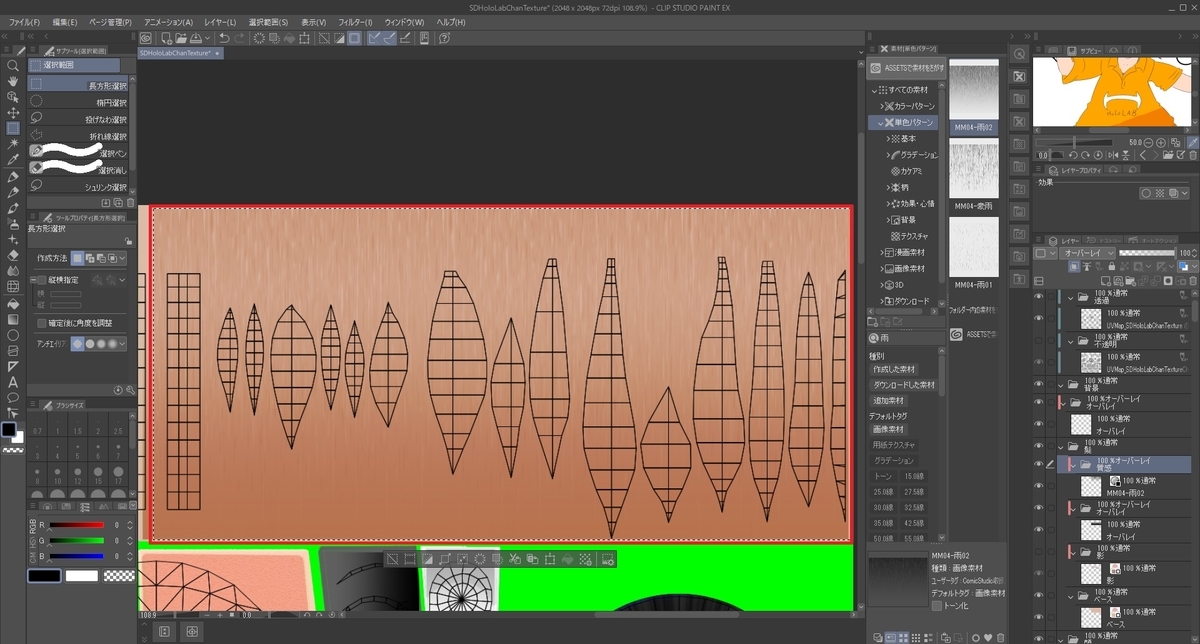Image resolution: width=1200 pixels, height=644 pixels.
Task: Open the ウィンドウ(W) menu
Action: 404,22
